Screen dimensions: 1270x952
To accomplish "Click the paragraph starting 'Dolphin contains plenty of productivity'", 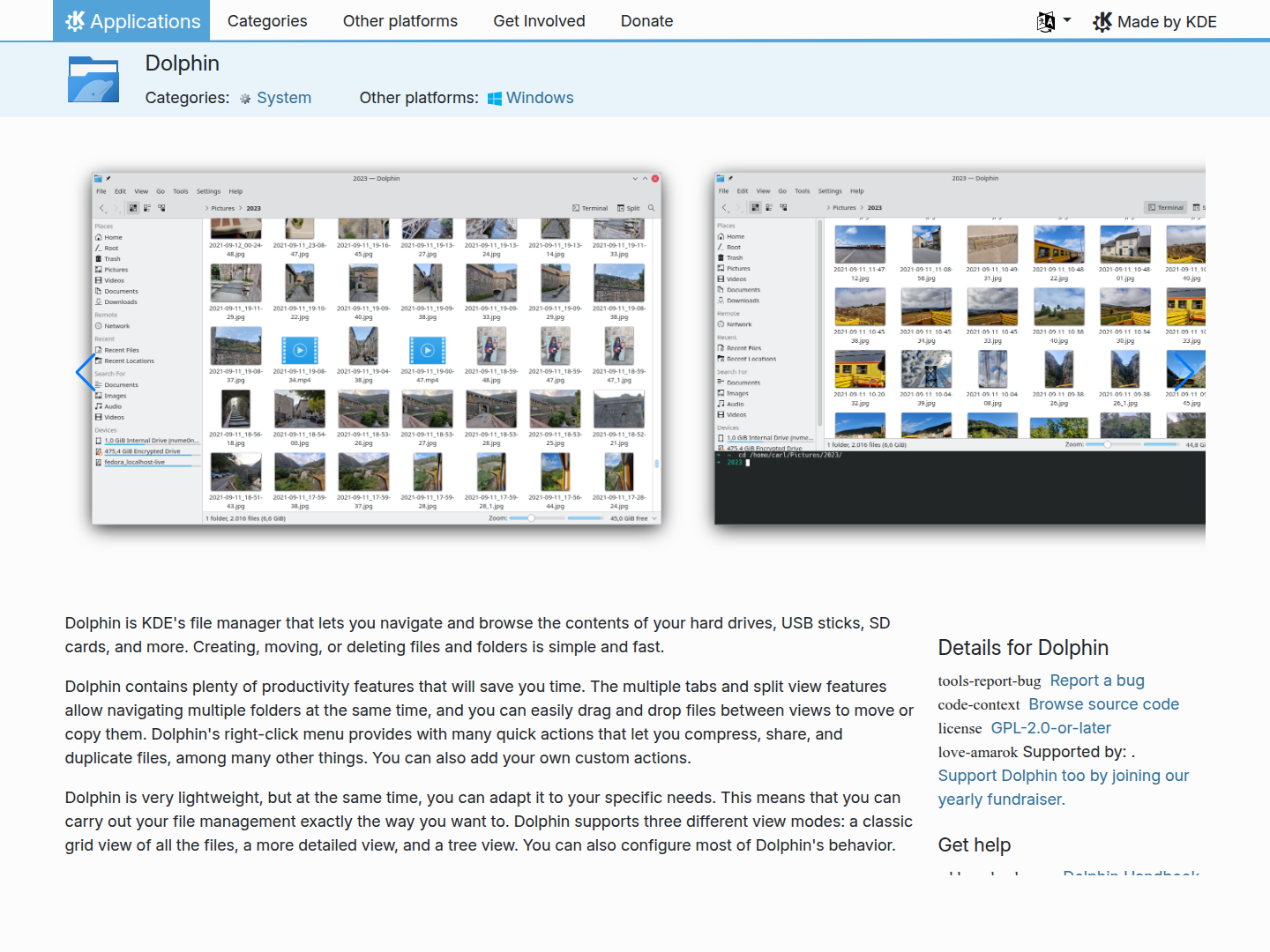I will point(489,722).
